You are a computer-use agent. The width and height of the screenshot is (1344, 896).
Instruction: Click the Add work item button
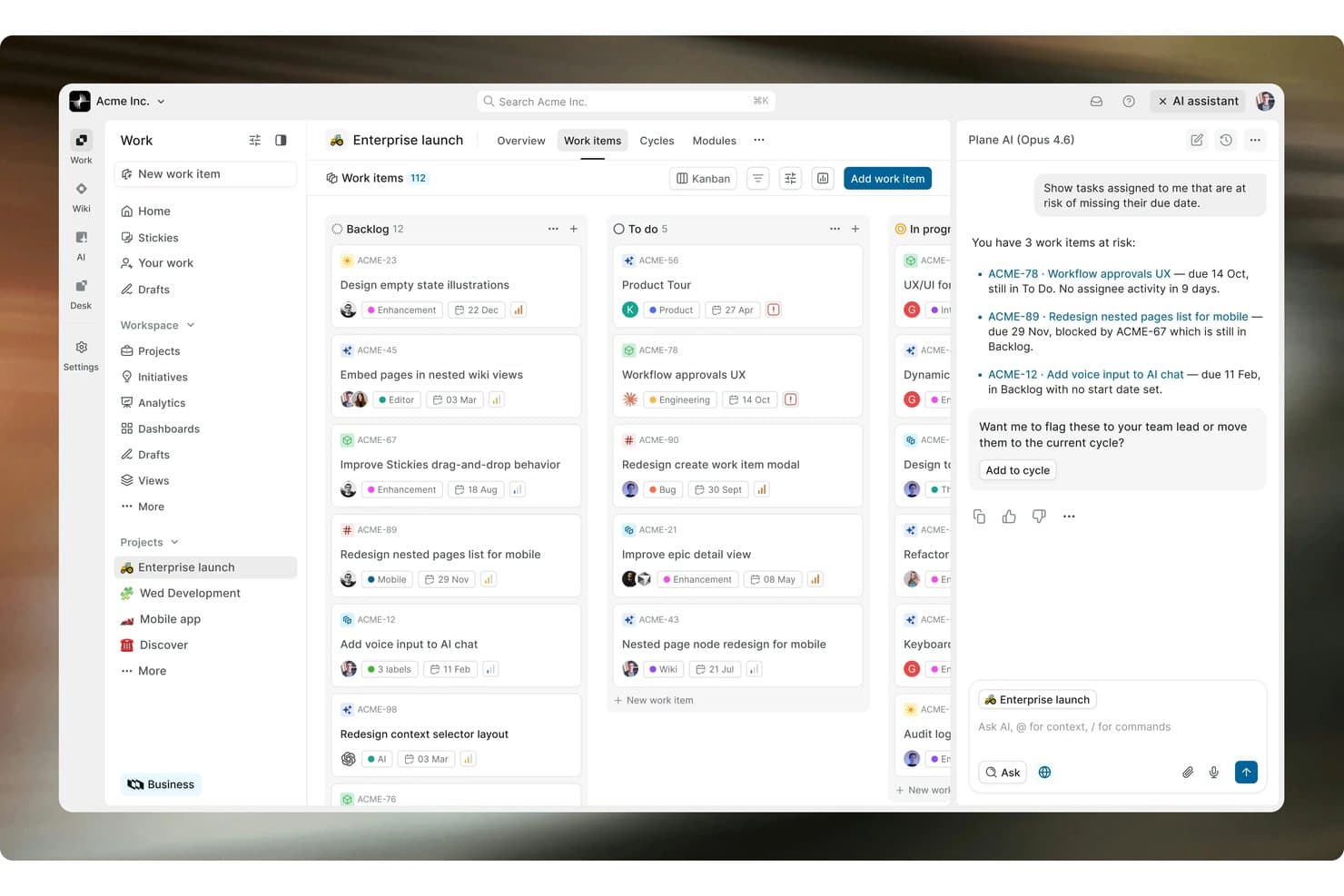pos(887,179)
